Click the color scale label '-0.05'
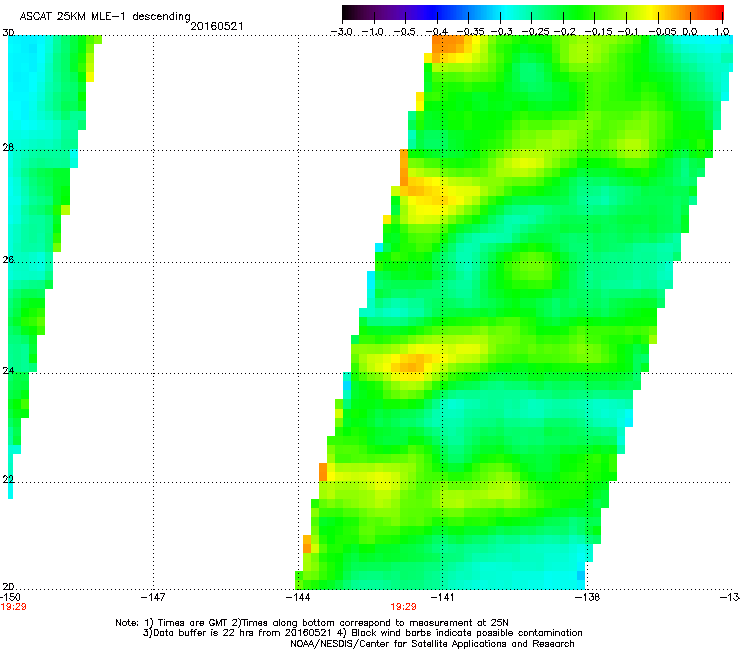Viewport: 740px width, 650px height. [662, 32]
